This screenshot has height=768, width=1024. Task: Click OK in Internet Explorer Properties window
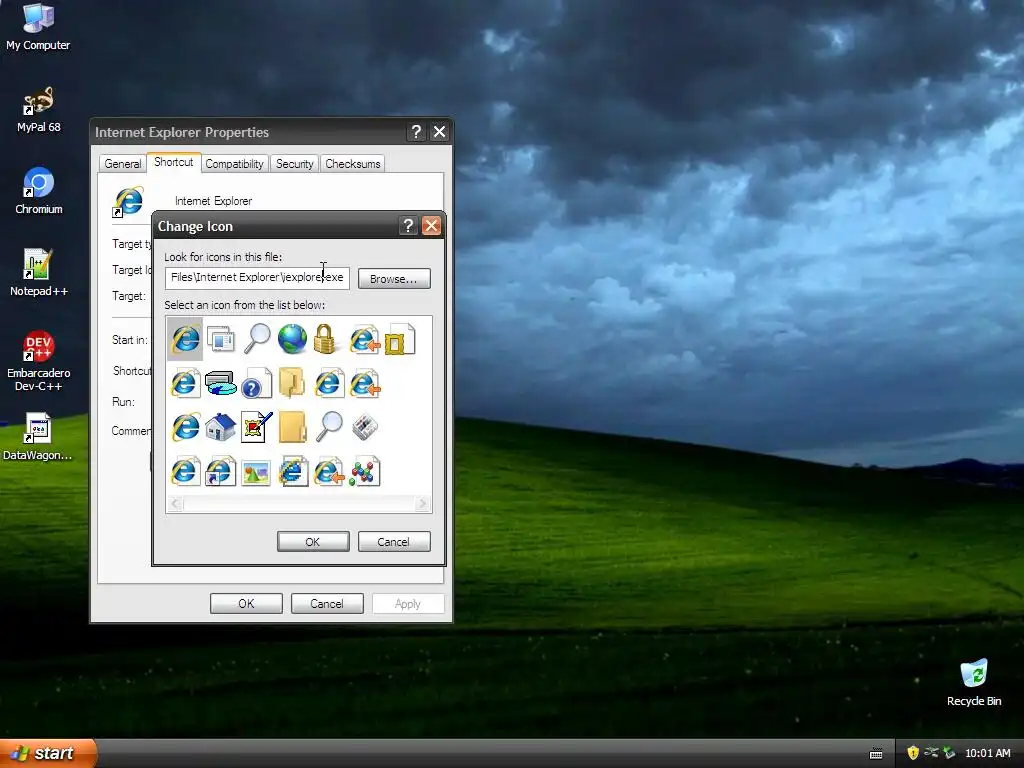[x=246, y=603]
